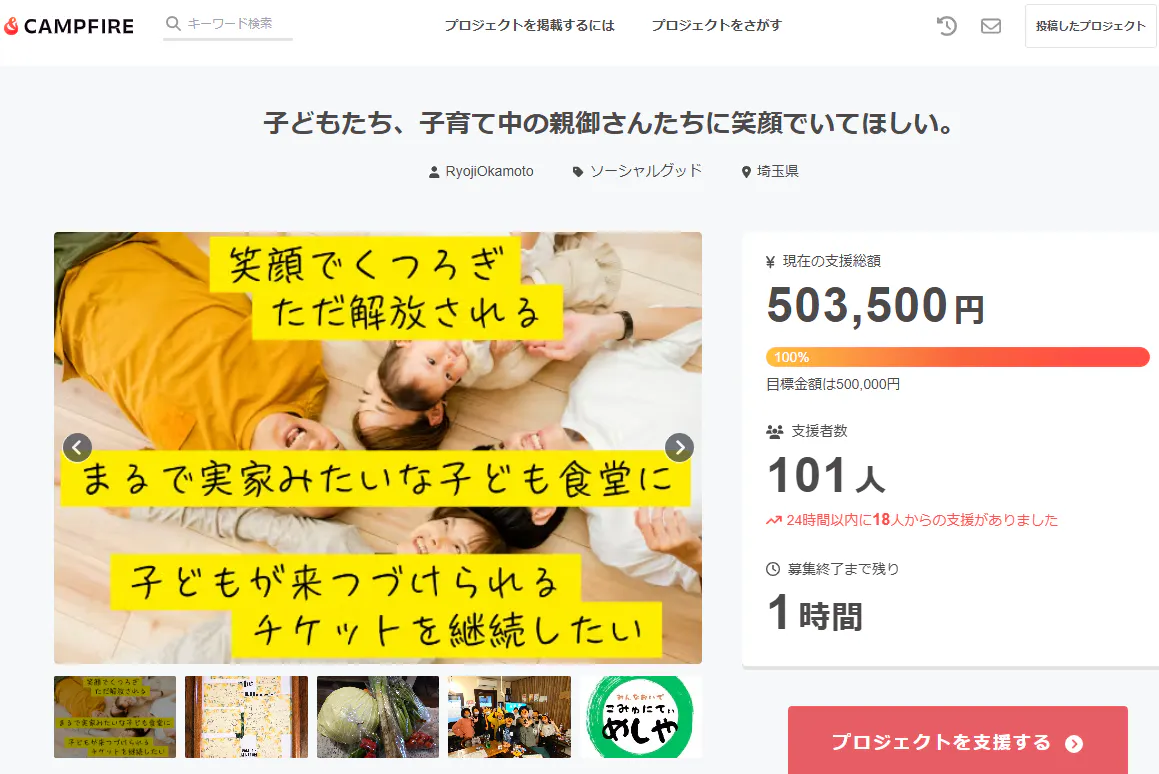Open the browsing history clock icon
1159x774 pixels.
[947, 26]
